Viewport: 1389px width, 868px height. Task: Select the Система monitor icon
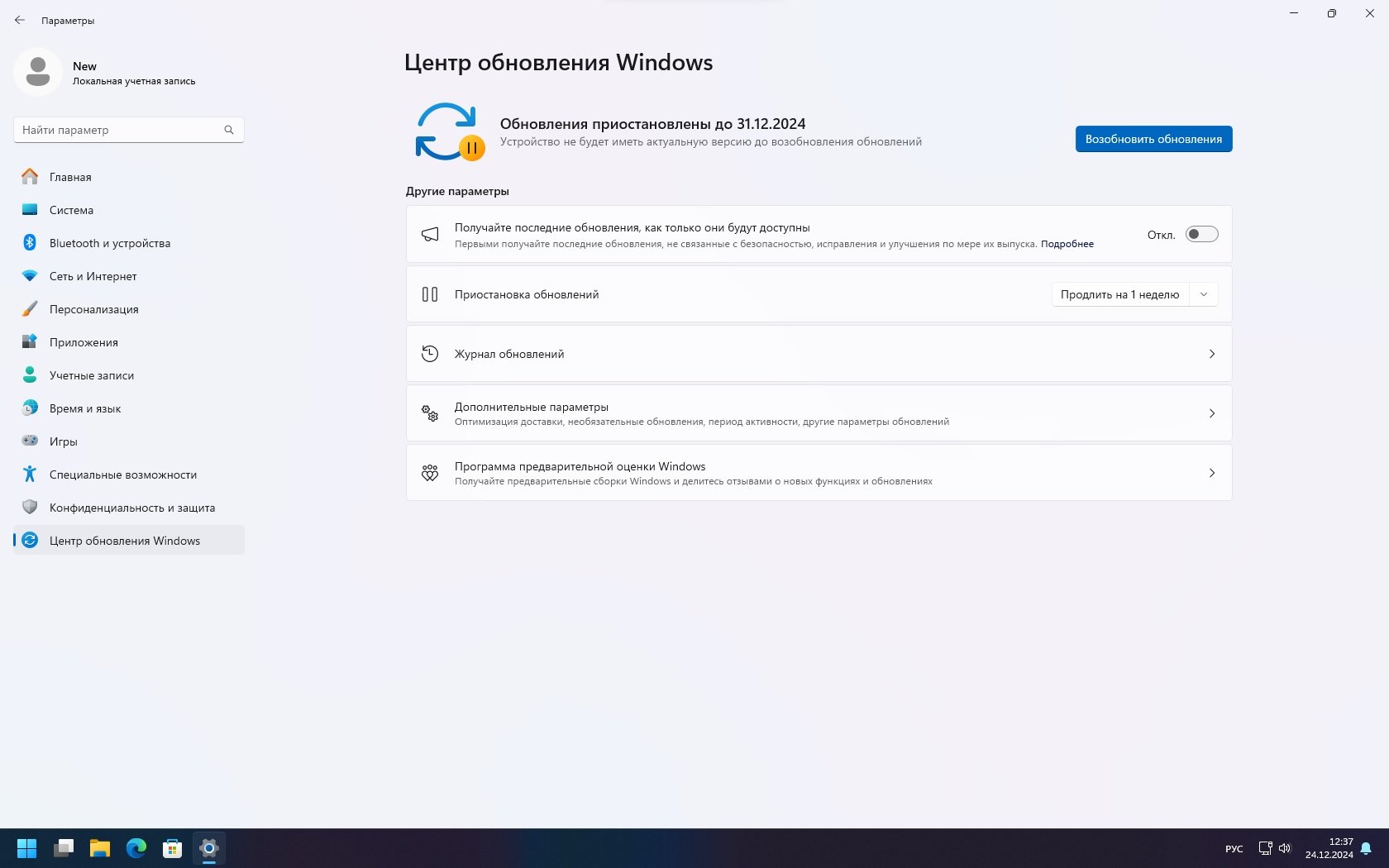[x=30, y=209]
